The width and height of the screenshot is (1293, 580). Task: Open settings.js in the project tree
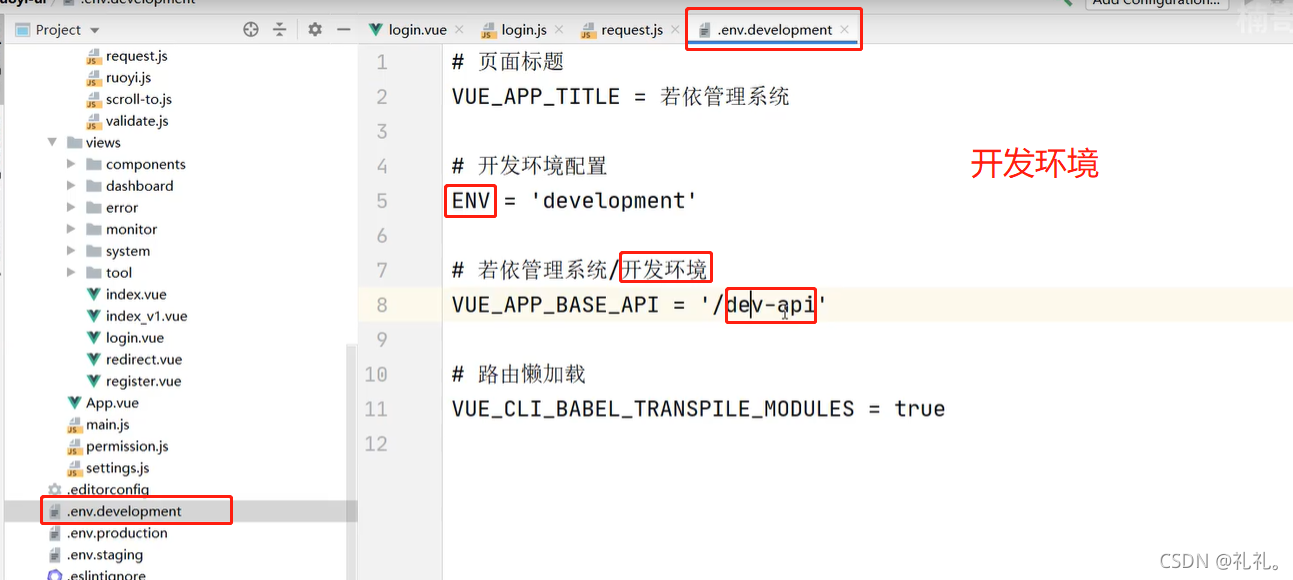point(117,468)
